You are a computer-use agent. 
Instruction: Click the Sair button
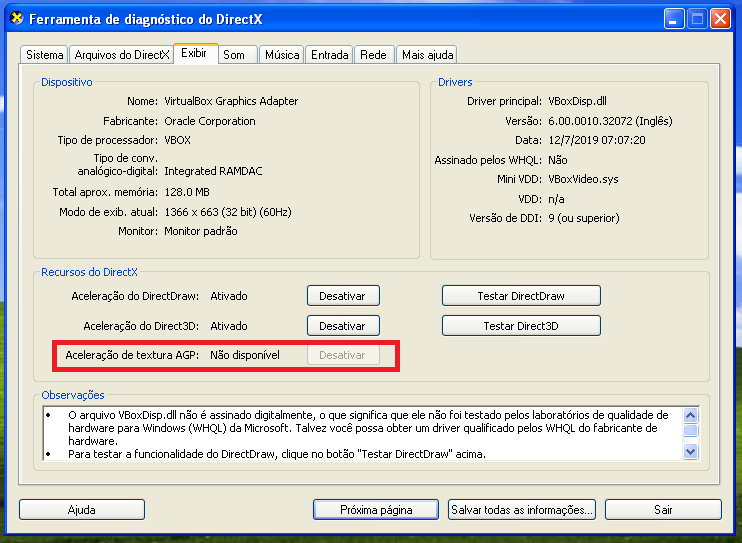(x=663, y=510)
